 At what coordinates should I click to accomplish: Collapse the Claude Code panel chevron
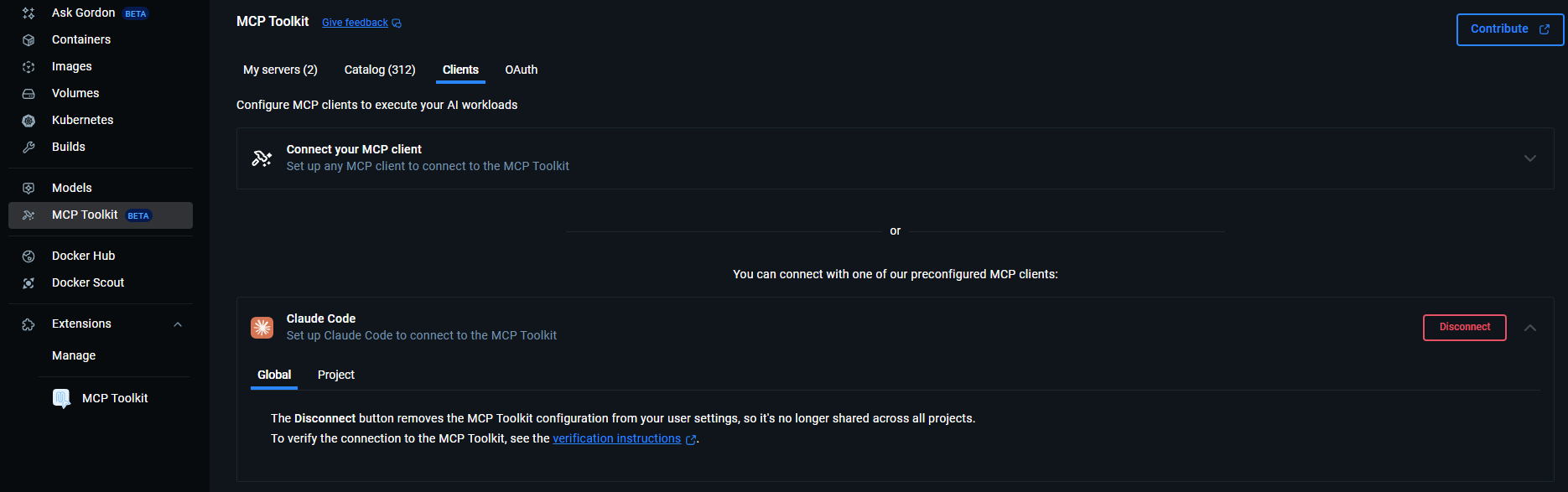(1530, 328)
